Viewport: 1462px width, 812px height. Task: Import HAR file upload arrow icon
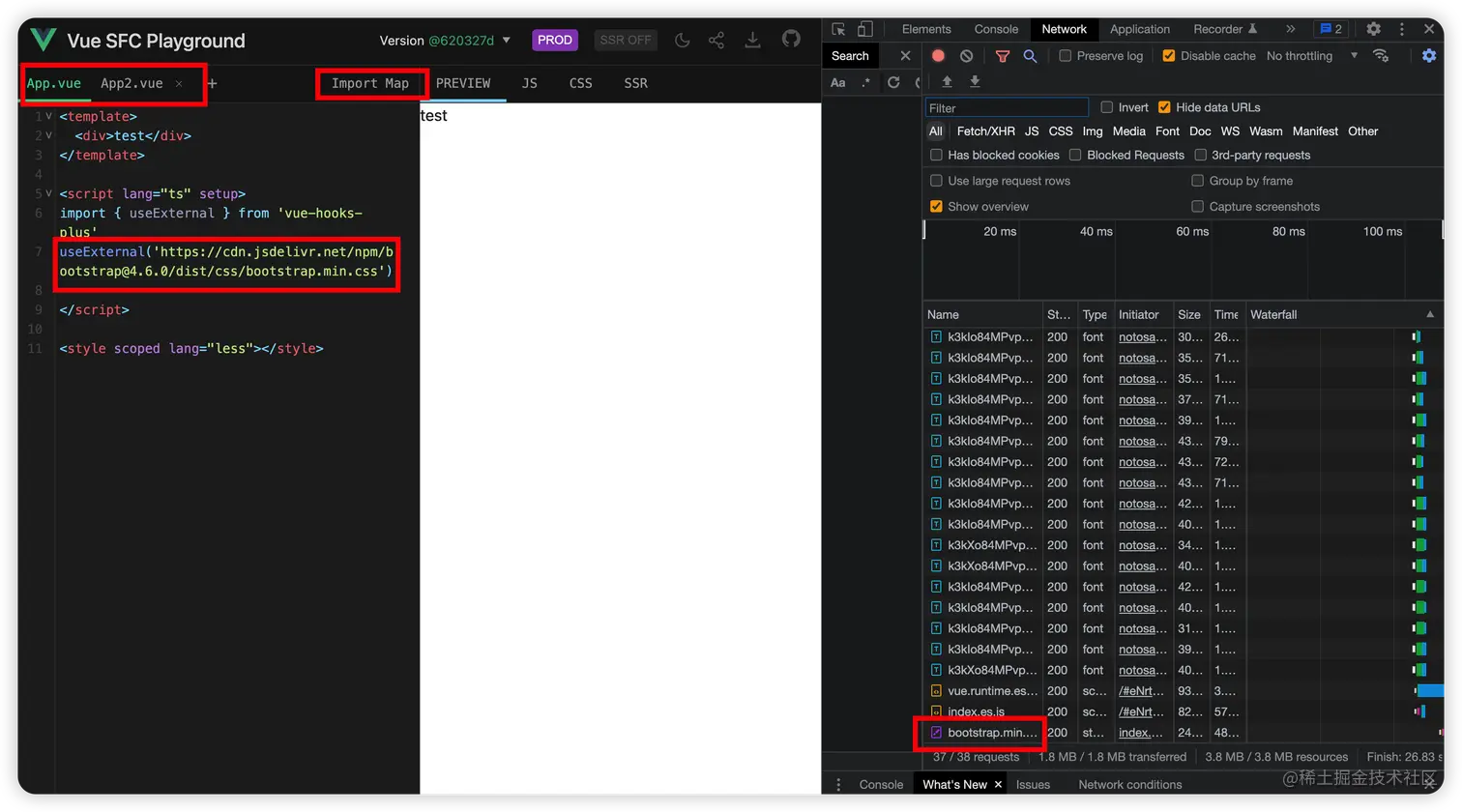(947, 82)
